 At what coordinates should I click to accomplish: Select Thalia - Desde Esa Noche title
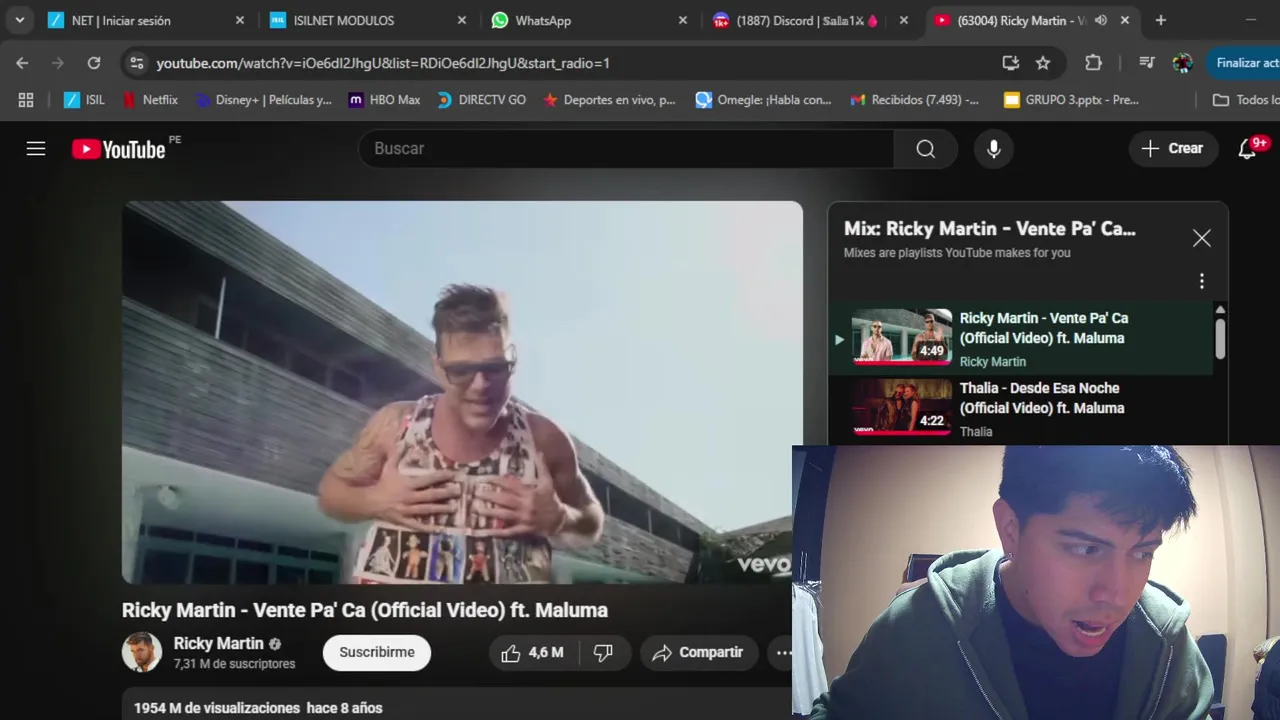1041,398
